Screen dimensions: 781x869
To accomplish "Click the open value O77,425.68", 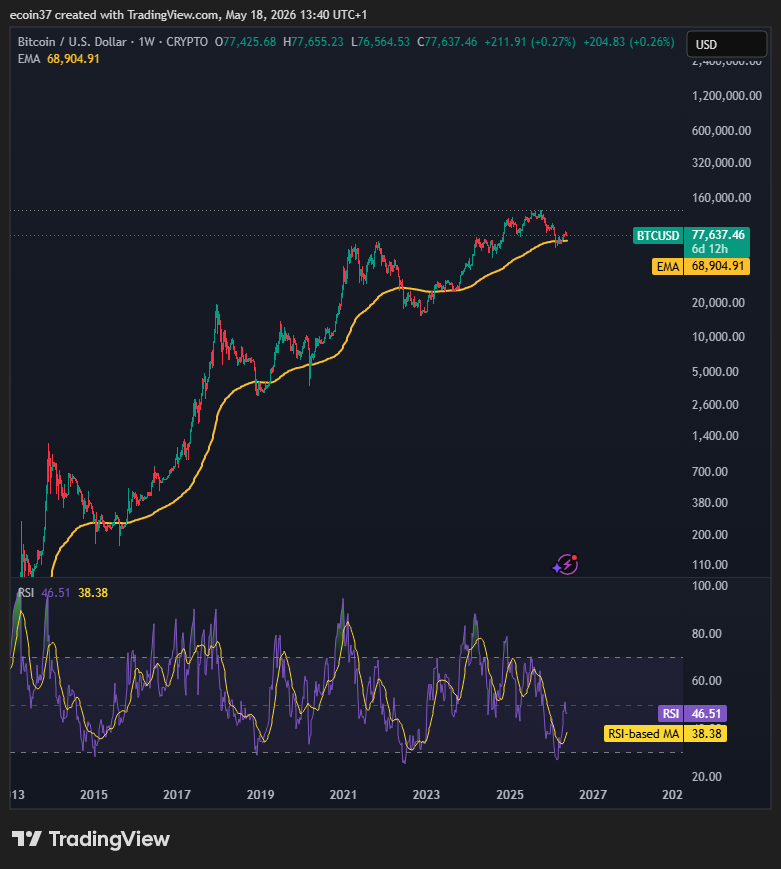I will click(246, 42).
